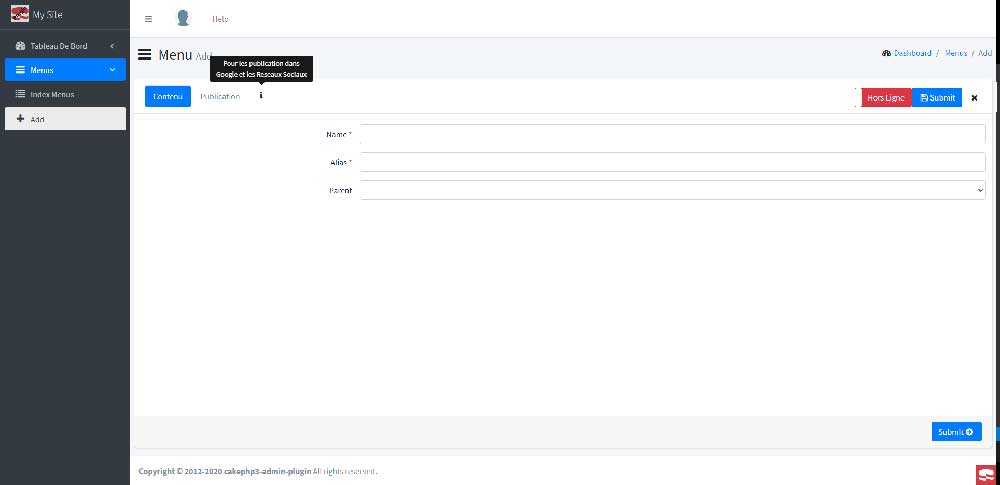Open the Dashboard breadcrumb link
This screenshot has height=485, width=1000.
point(911,53)
